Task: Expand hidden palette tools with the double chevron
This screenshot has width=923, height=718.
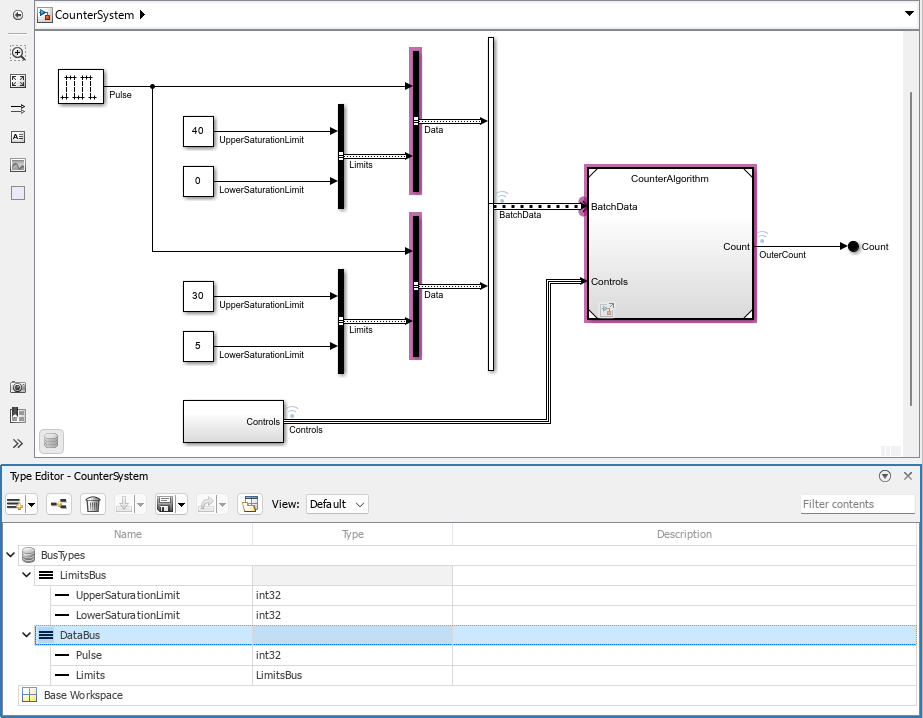Action: coord(16,442)
